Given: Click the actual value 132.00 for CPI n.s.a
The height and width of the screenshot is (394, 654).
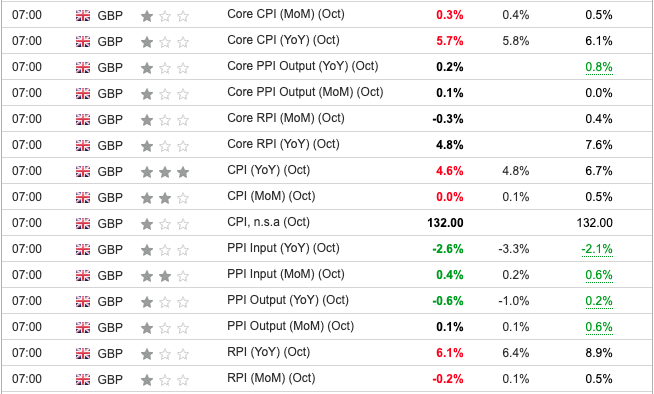Looking at the screenshot, I should click(x=445, y=223).
